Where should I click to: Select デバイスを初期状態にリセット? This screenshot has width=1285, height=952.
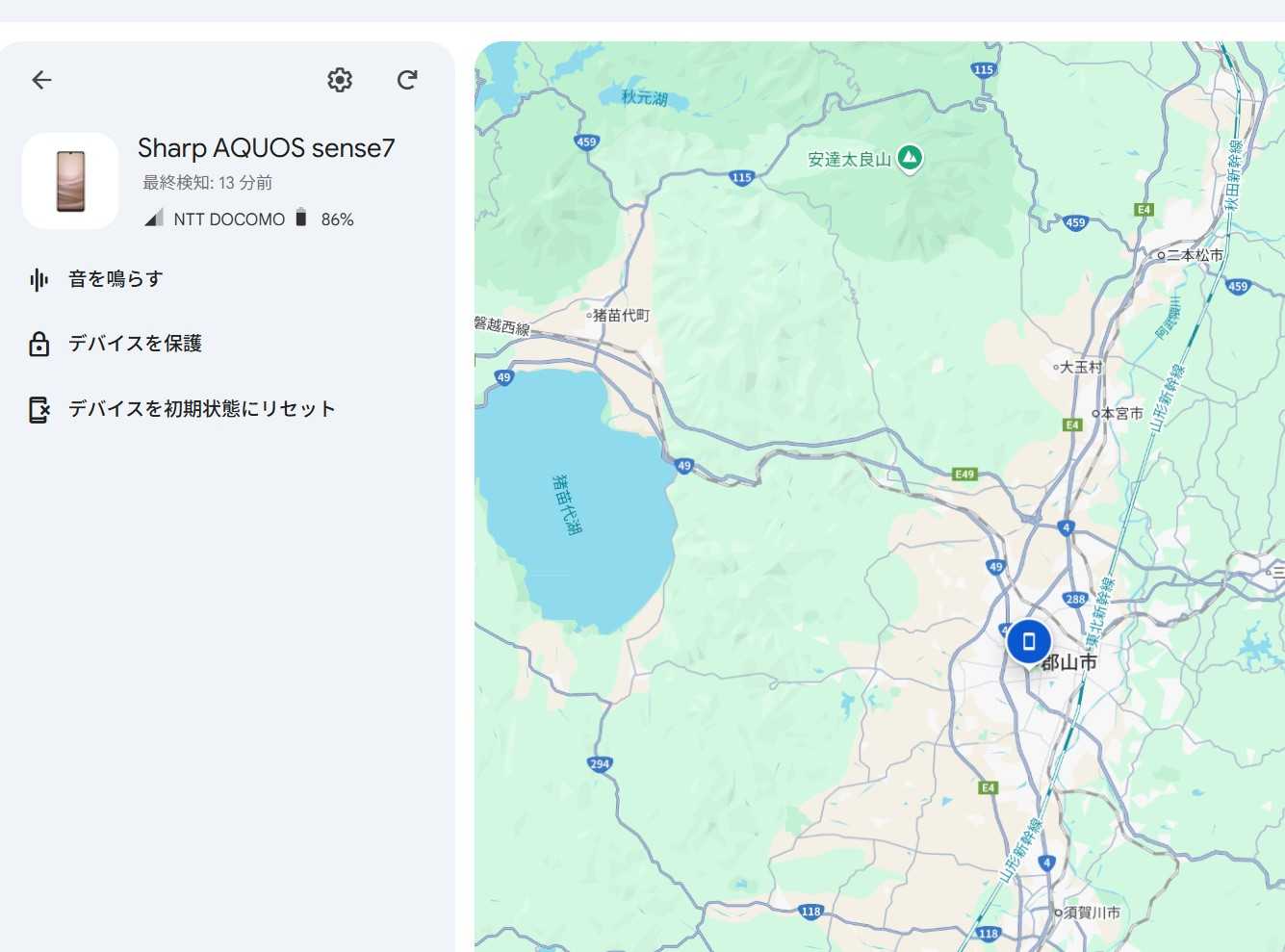pyautogui.click(x=201, y=409)
